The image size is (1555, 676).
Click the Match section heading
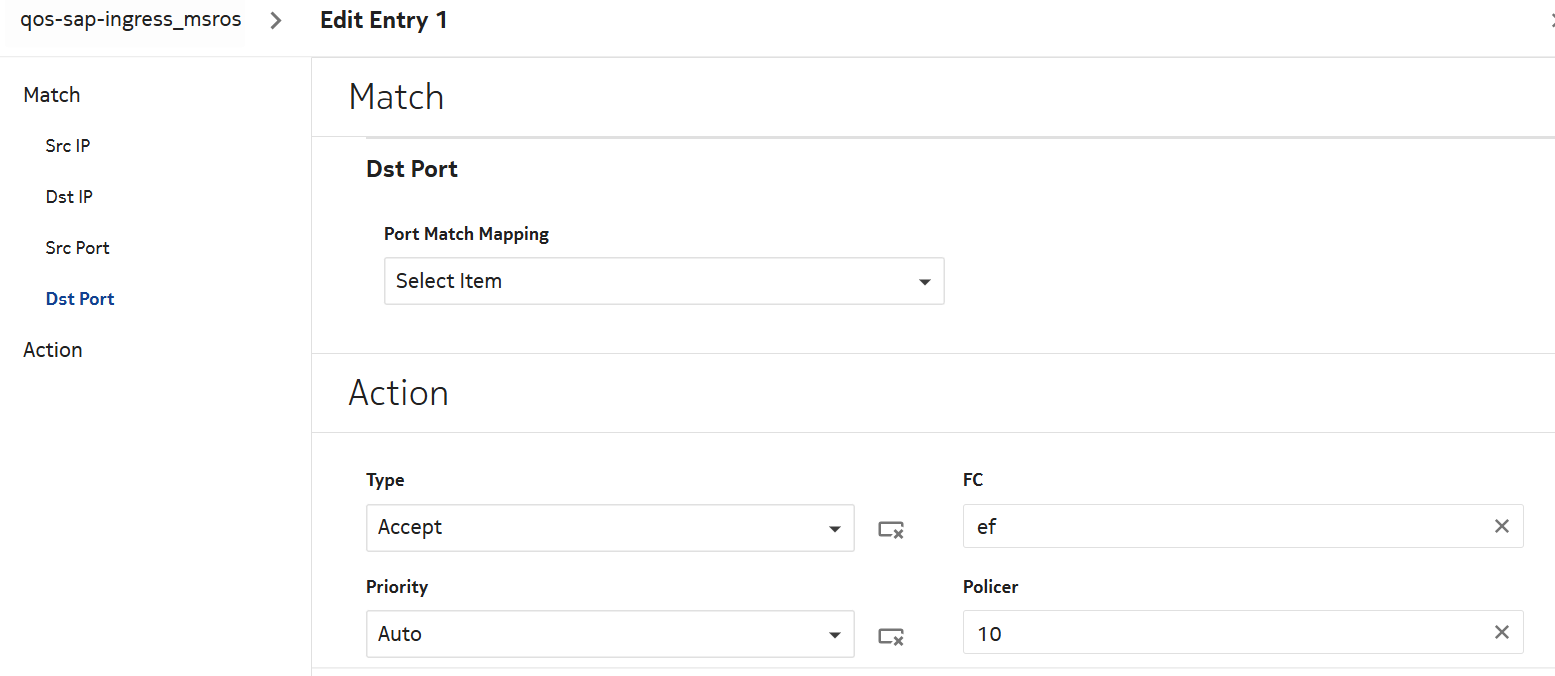point(396,97)
